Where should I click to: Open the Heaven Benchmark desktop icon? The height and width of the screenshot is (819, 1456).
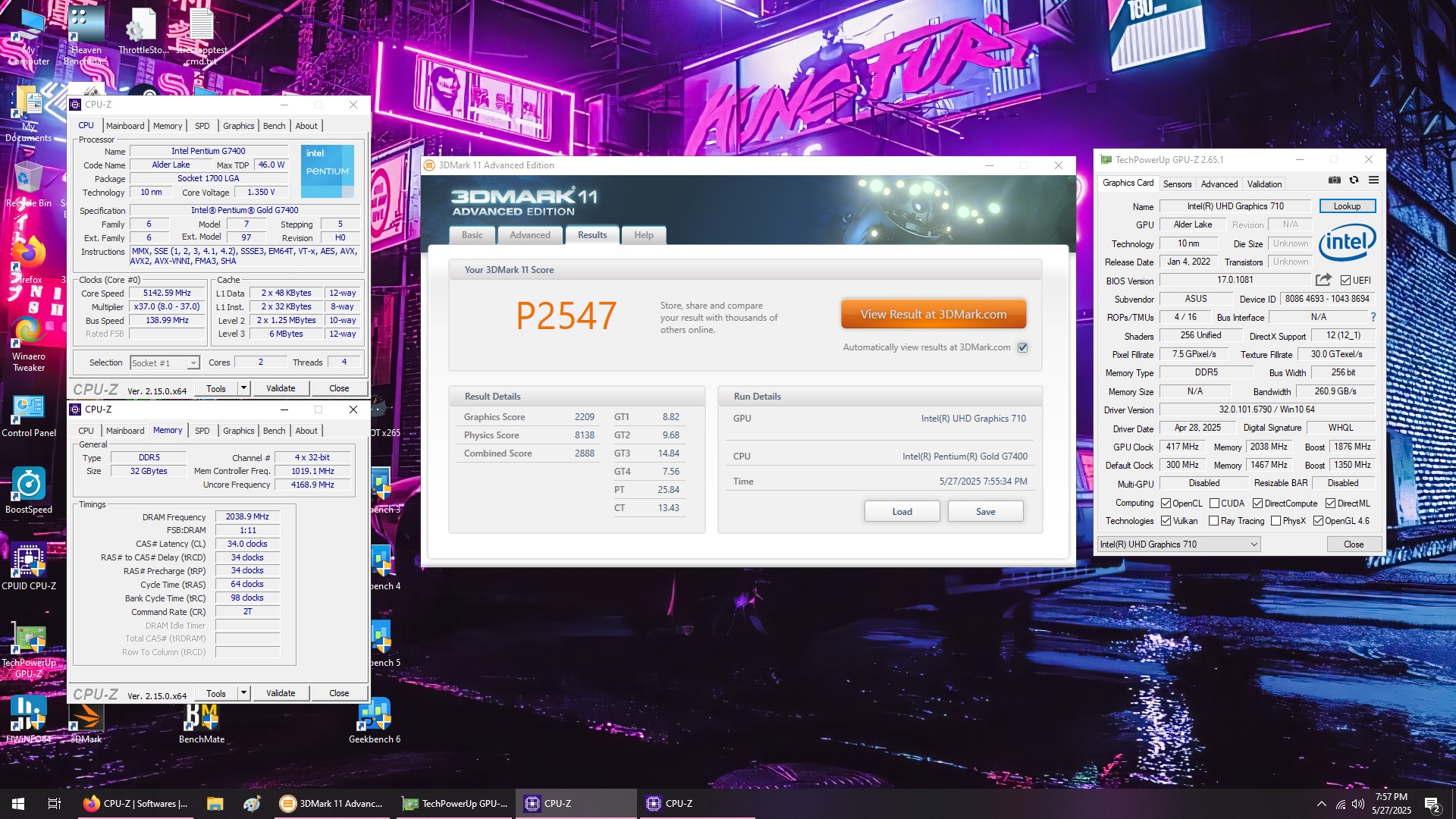(86, 36)
